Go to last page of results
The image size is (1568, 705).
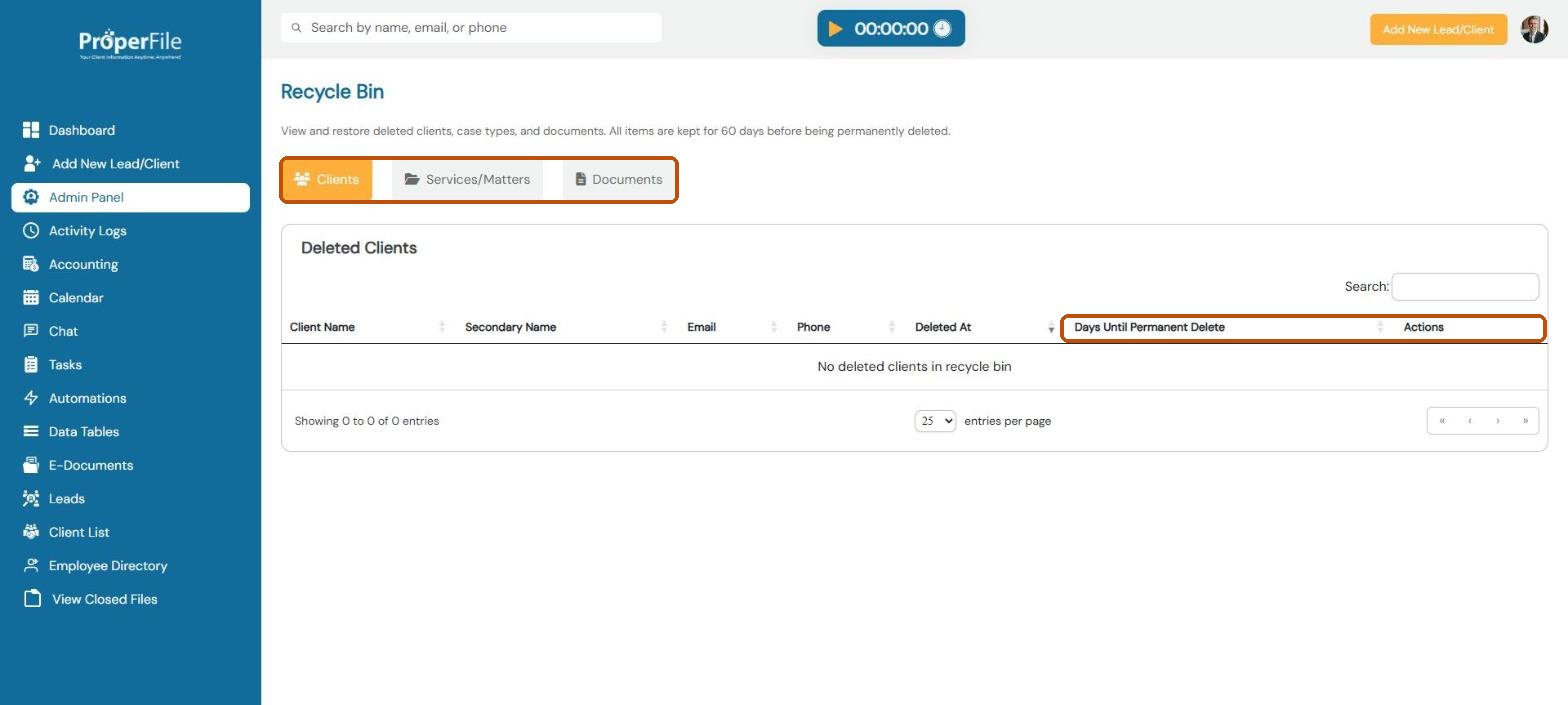[x=1525, y=421]
